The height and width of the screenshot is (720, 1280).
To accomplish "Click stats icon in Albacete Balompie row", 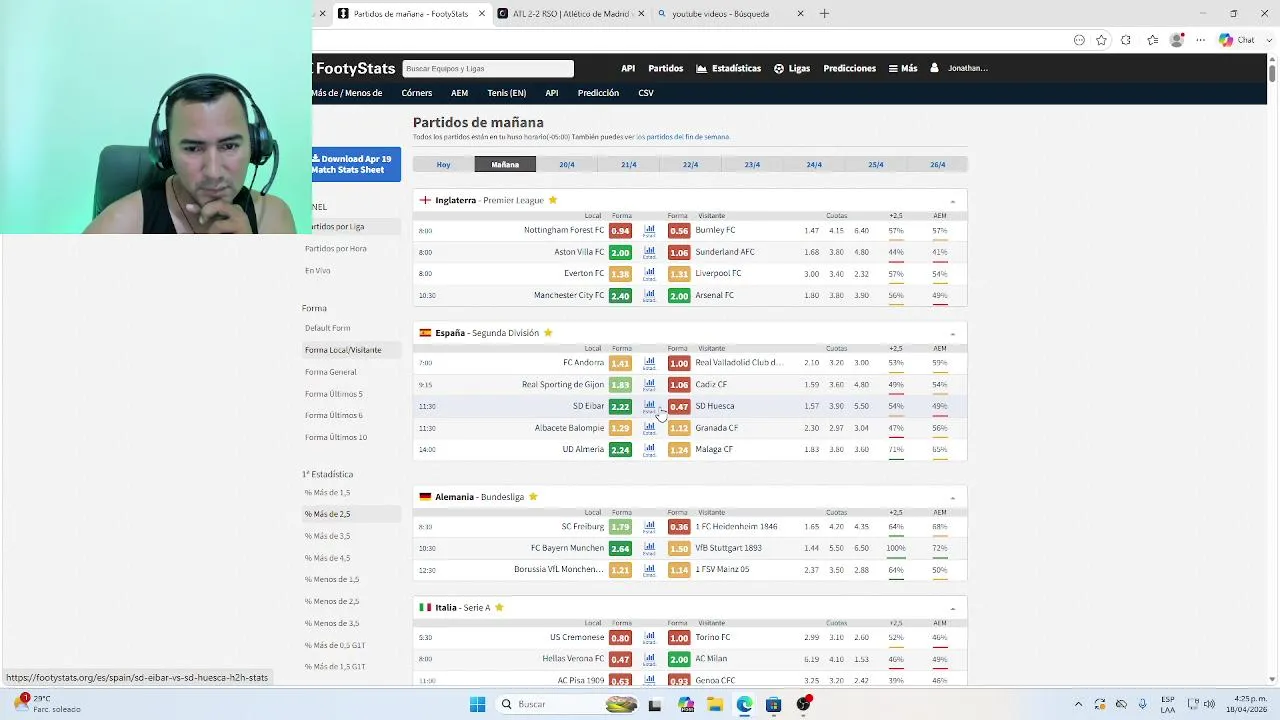I will pos(649,428).
